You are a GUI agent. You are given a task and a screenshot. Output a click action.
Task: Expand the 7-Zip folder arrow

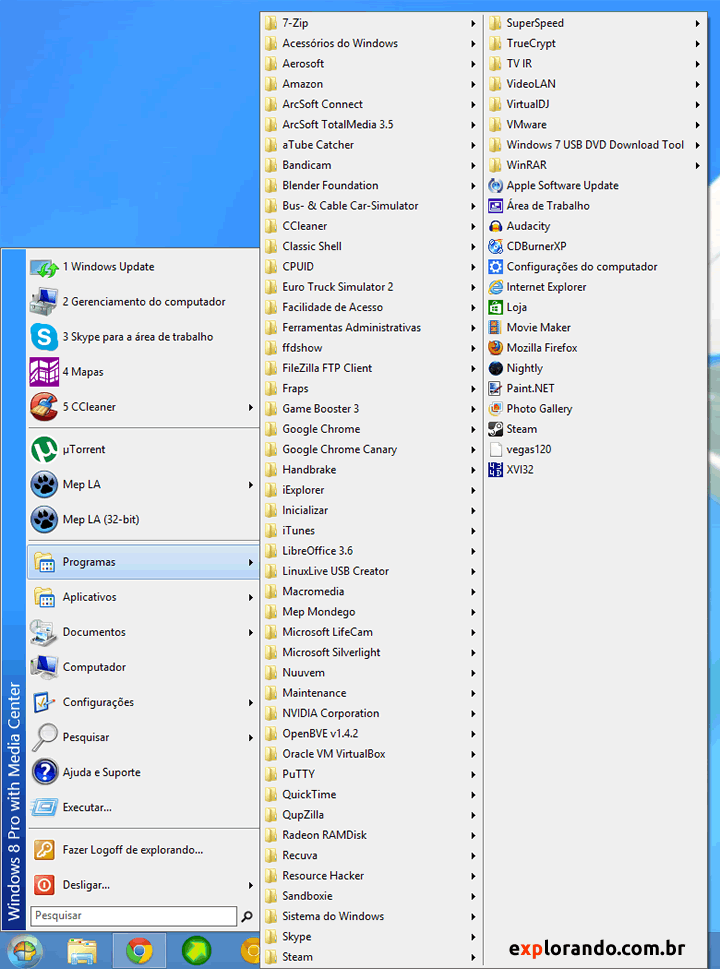tap(473, 23)
